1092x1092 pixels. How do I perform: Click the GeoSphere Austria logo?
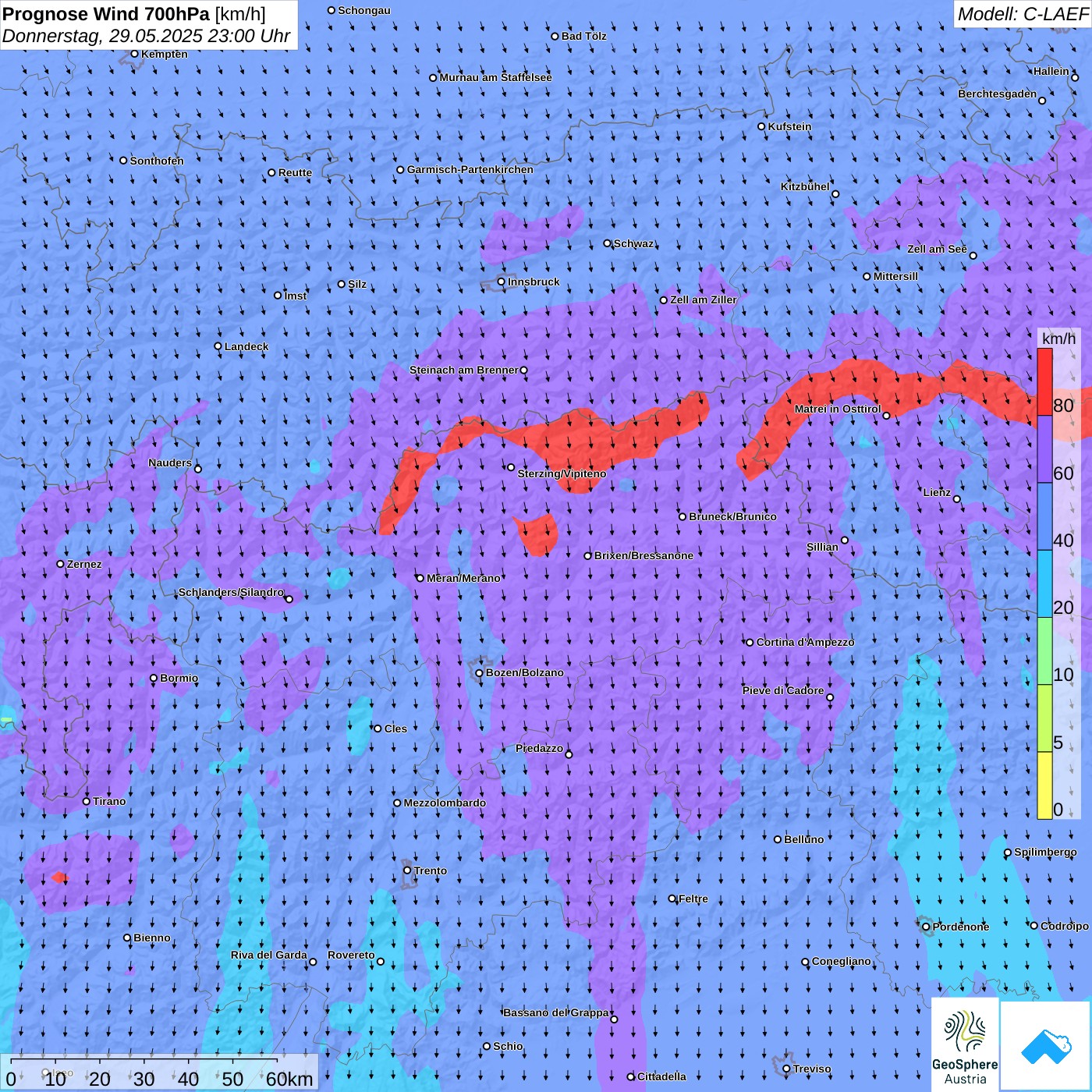(x=965, y=1044)
